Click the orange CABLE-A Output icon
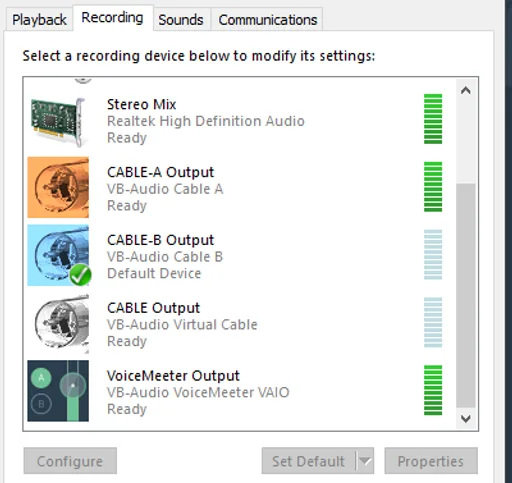This screenshot has width=512, height=483. pyautogui.click(x=58, y=187)
